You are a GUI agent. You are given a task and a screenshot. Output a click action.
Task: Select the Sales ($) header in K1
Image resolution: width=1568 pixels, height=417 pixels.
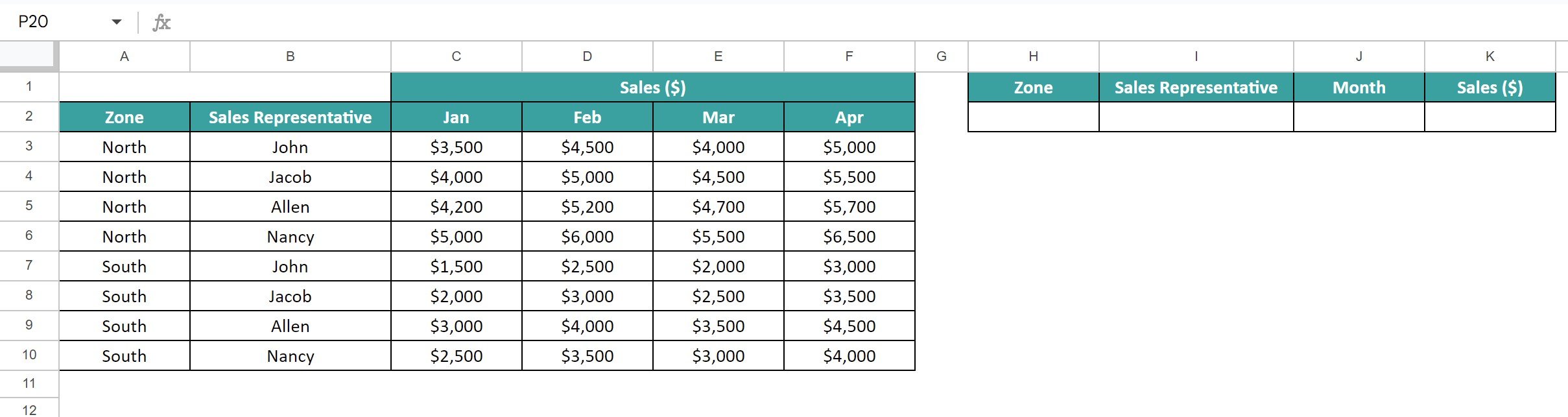click(x=1490, y=87)
